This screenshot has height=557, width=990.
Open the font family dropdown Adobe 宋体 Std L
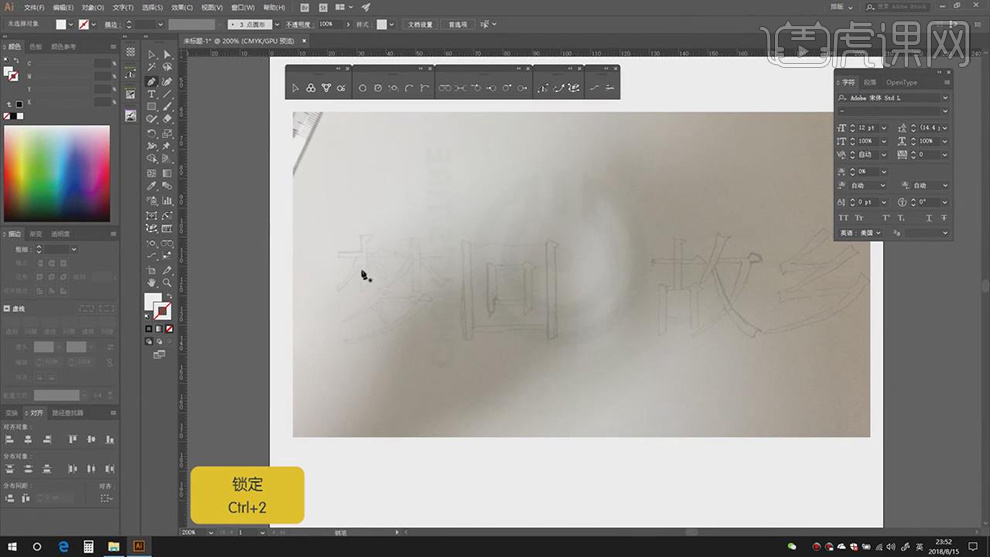[945, 98]
